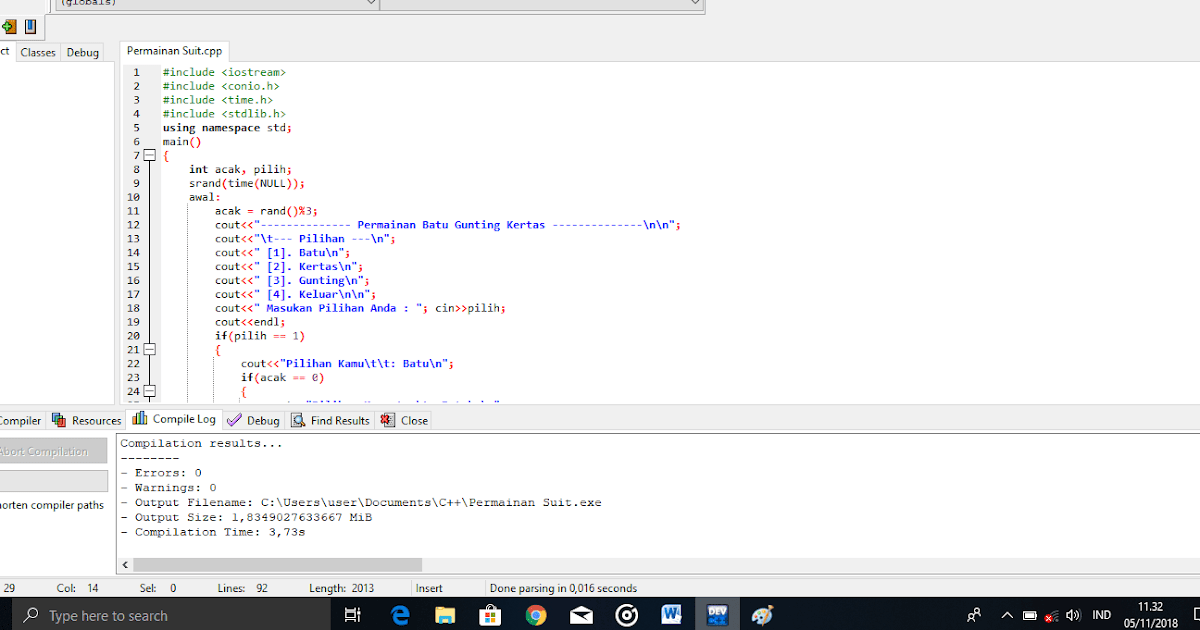Collapse the code fold at line 7
1200x630 pixels.
(x=149, y=155)
